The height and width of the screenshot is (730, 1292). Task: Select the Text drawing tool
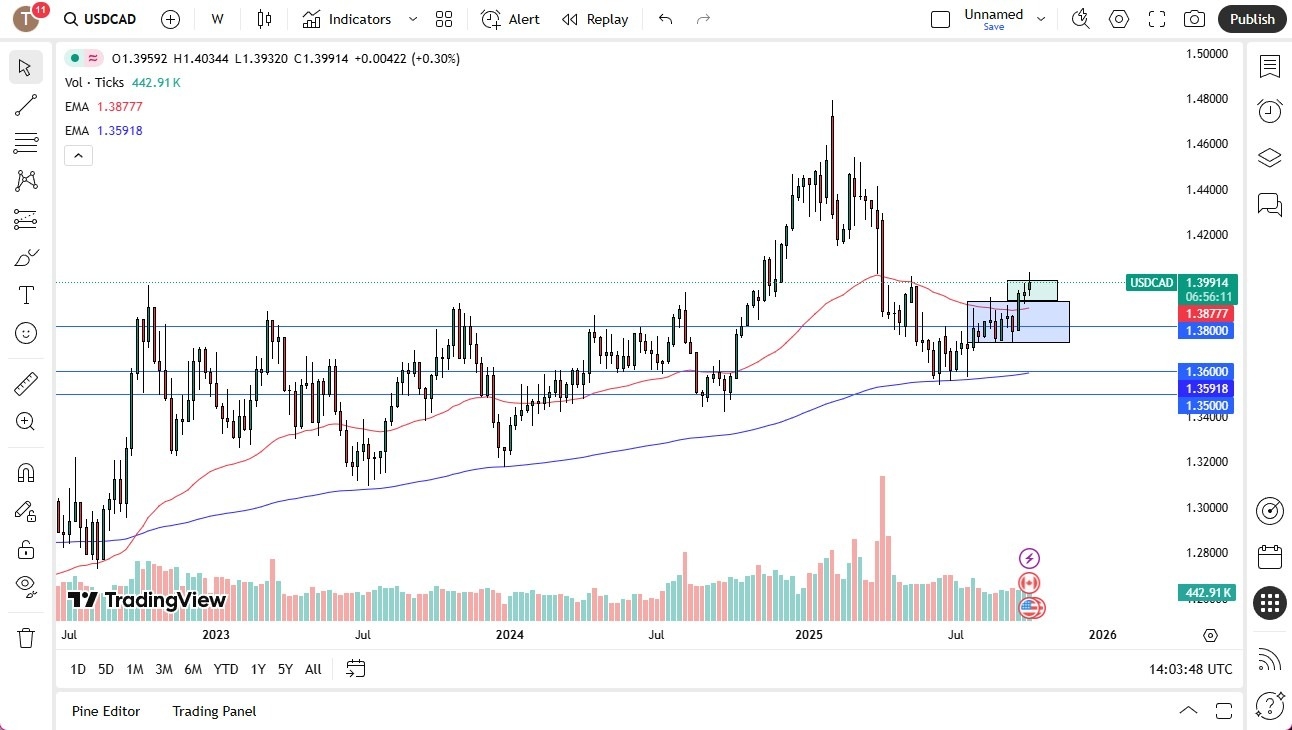[25, 294]
